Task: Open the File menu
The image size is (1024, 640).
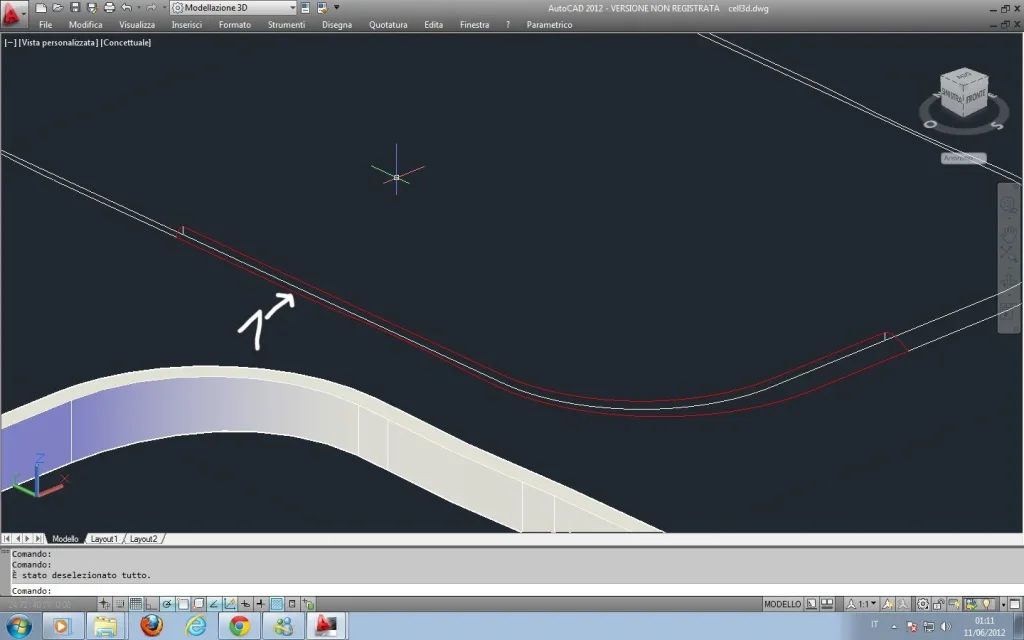Action: point(45,25)
